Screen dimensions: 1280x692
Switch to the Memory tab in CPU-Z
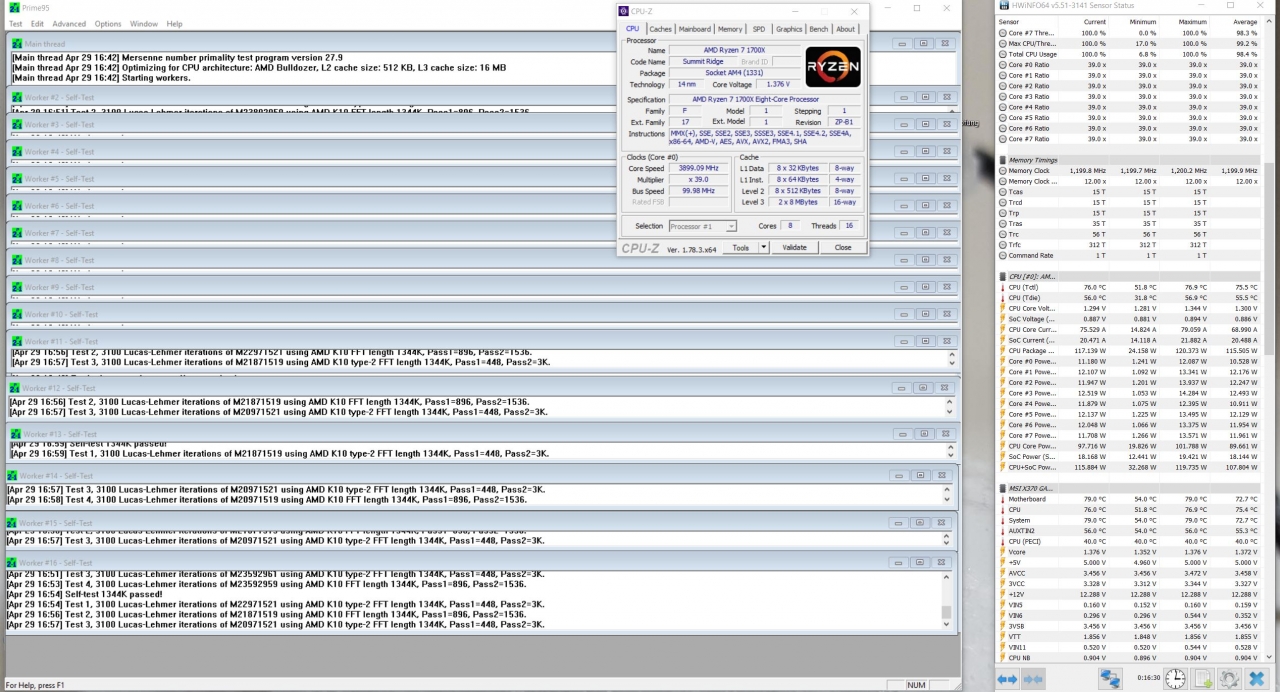click(730, 29)
